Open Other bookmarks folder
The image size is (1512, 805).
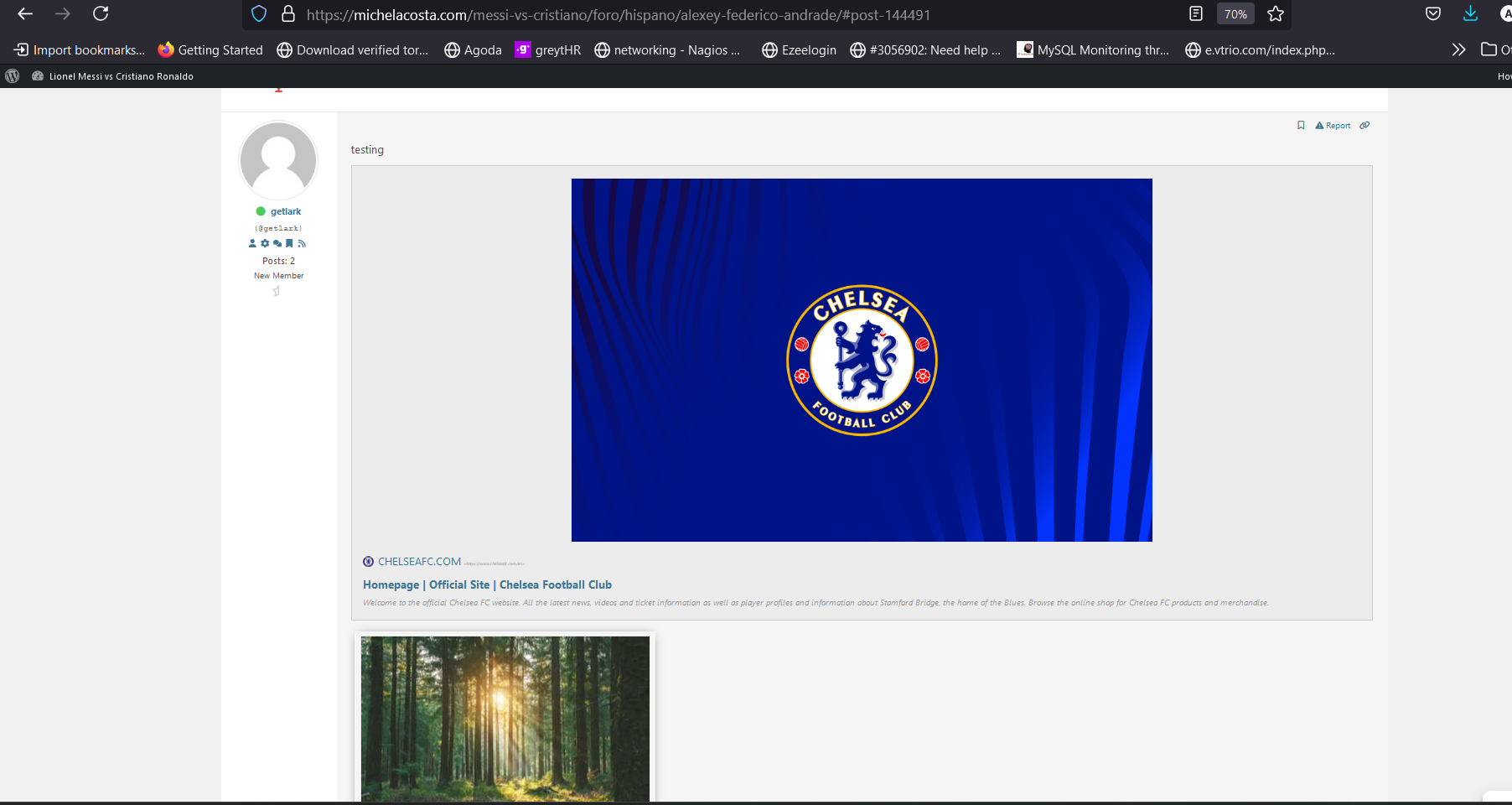click(x=1495, y=50)
